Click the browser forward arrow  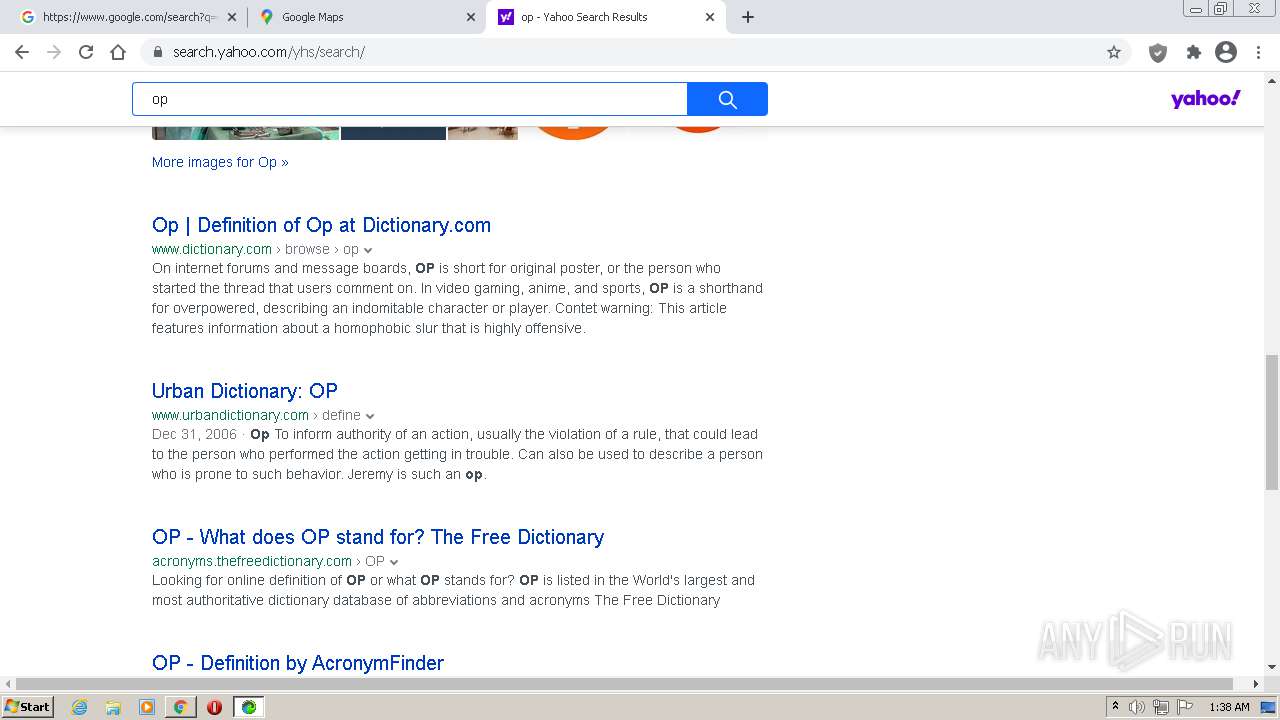(54, 52)
